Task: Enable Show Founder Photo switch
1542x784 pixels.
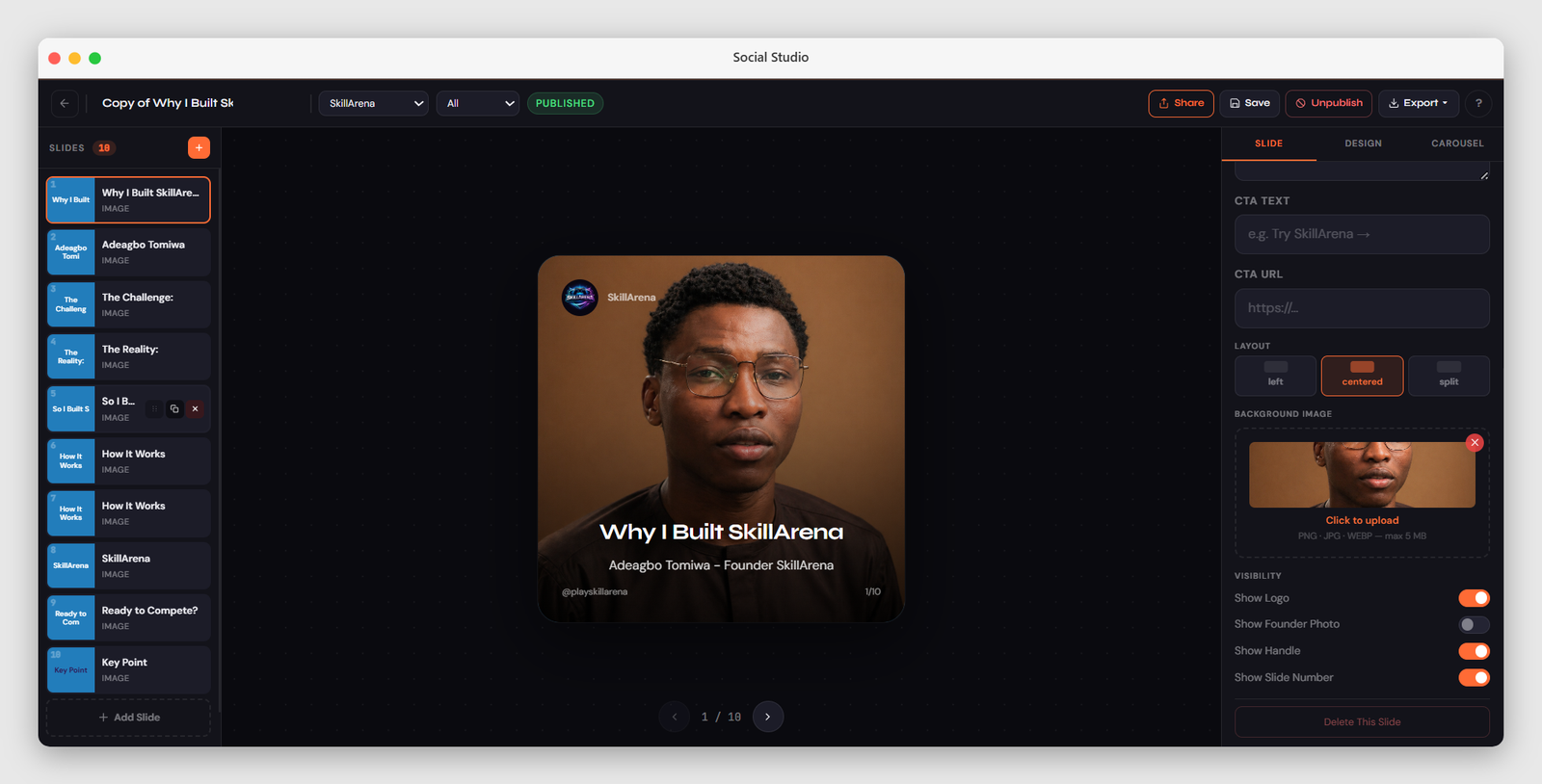Action: coord(1474,624)
